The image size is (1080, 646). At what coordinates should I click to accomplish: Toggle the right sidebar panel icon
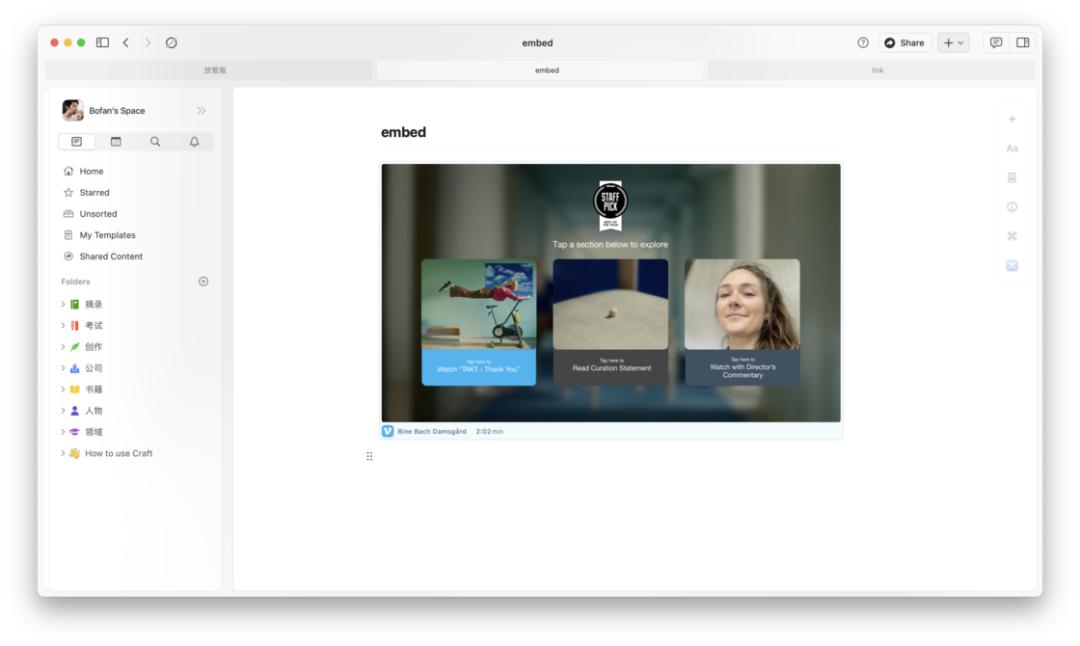[1023, 43]
